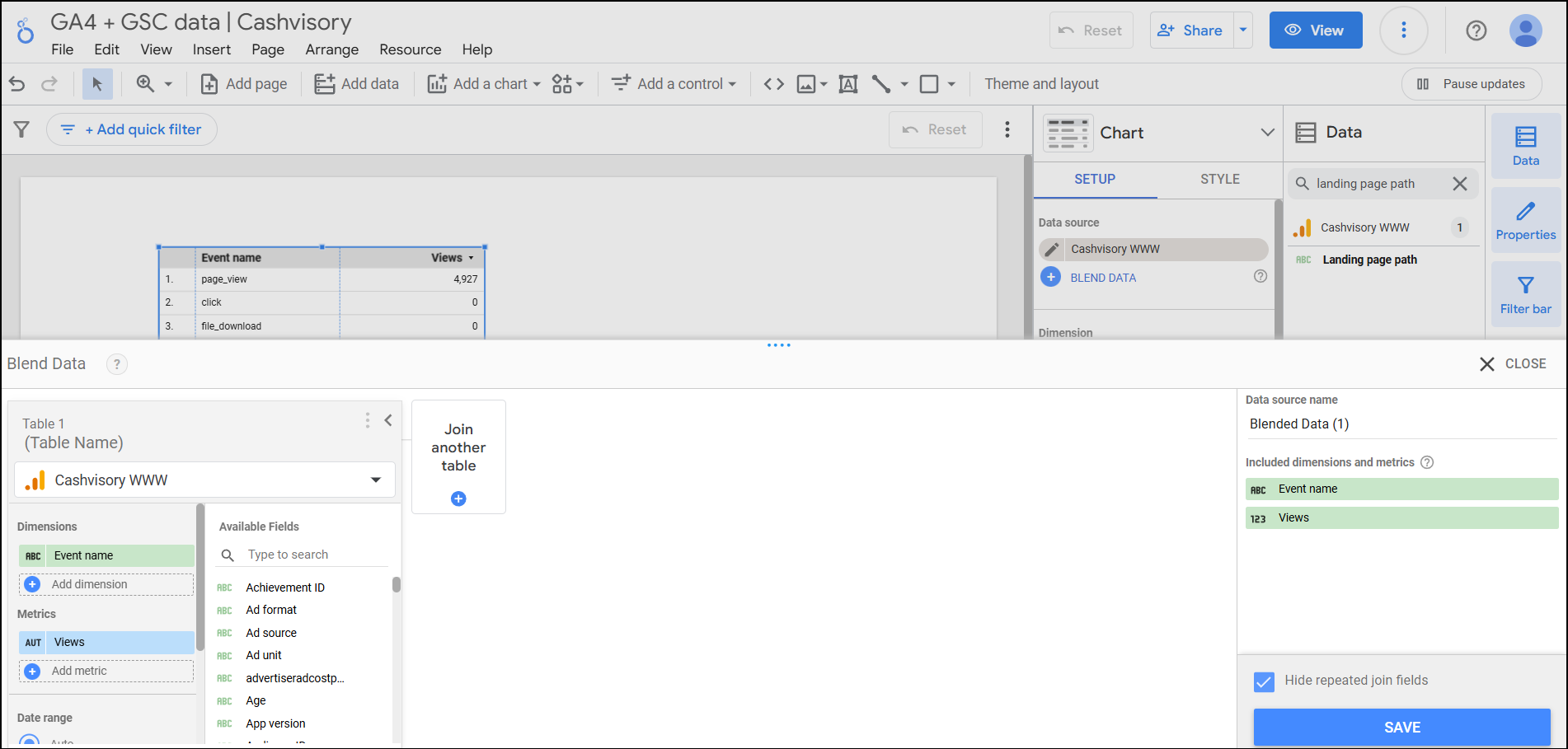Clear the landing page path search

1460,184
